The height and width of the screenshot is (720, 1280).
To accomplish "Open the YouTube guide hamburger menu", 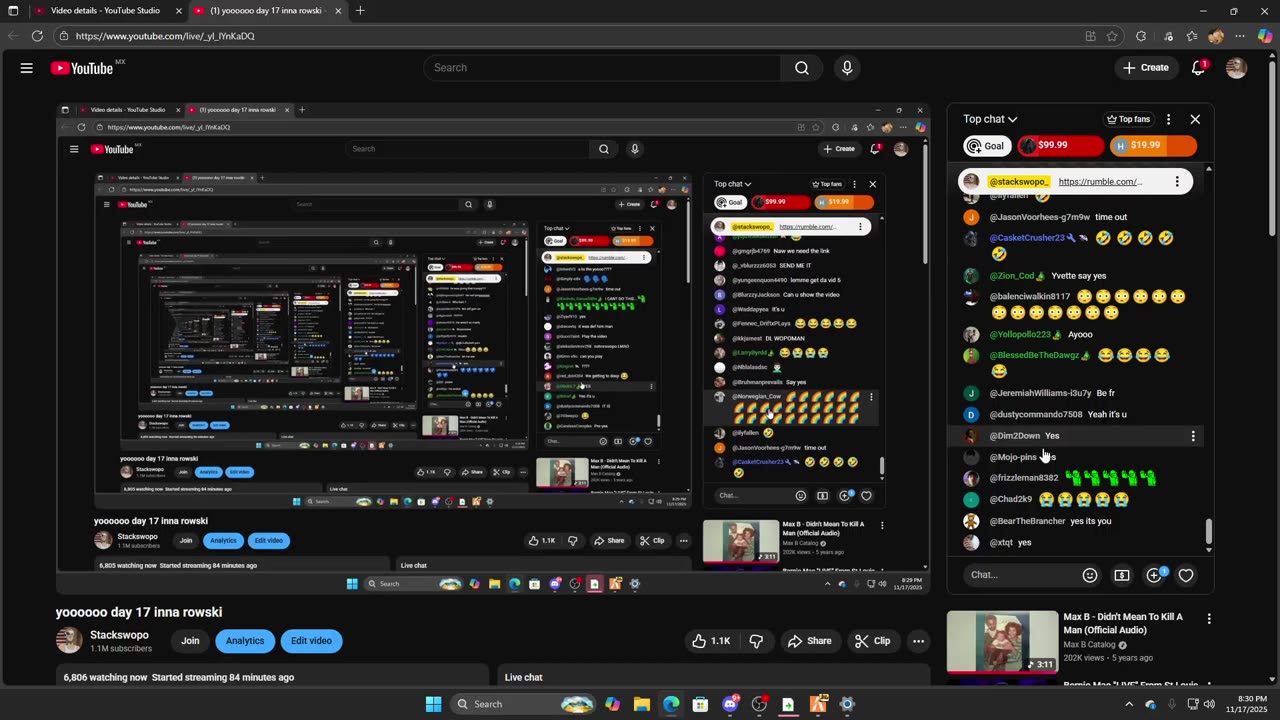I will click(x=27, y=68).
